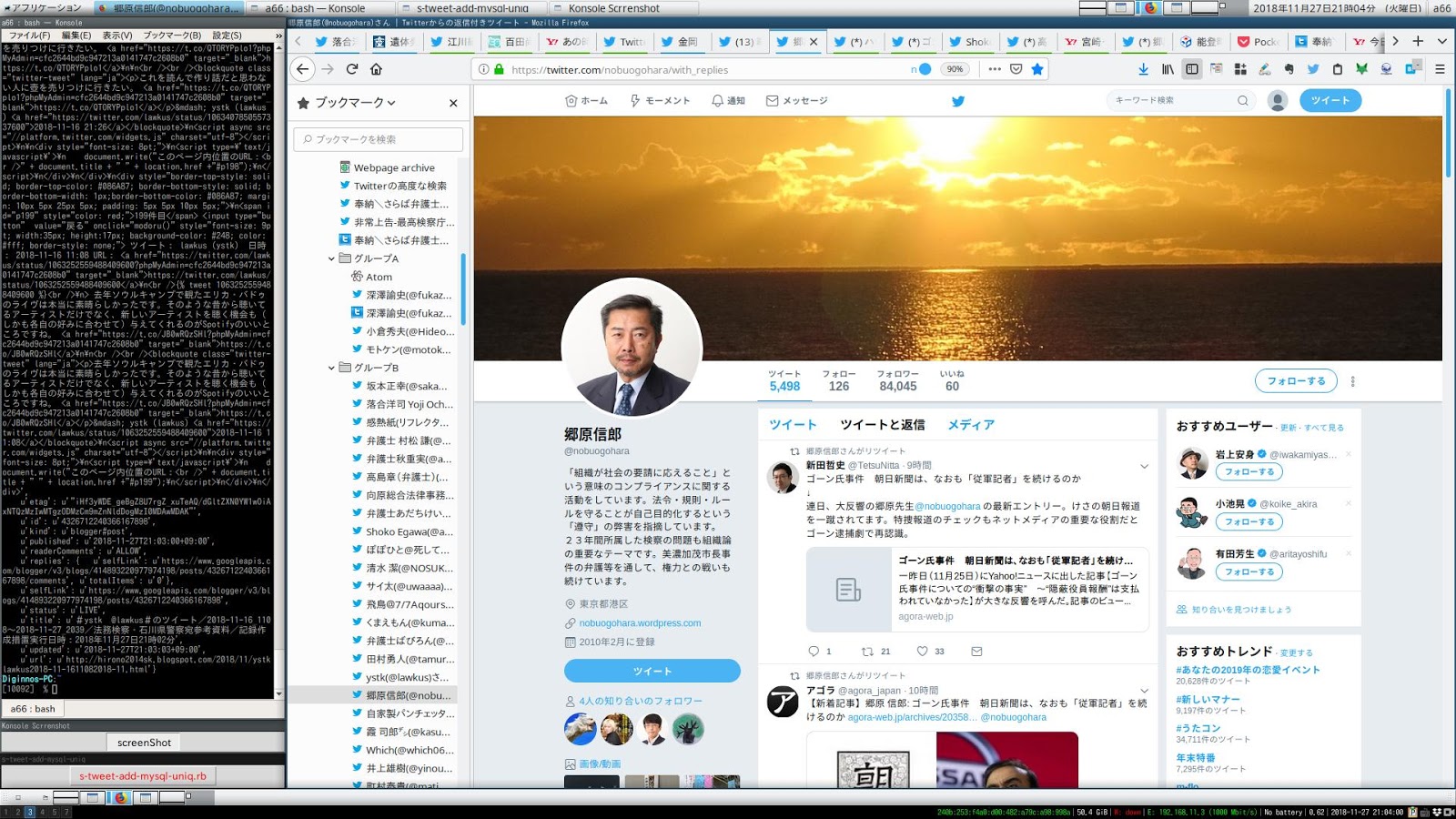The width and height of the screenshot is (1456, 819).
Task: Follow 有田芳生 suggested user
Action: click(x=1249, y=571)
